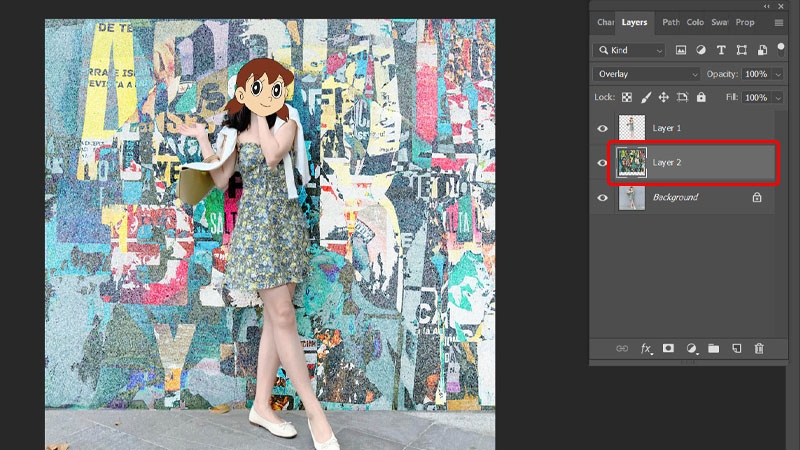
Task: Create a new layer icon
Action: click(736, 348)
